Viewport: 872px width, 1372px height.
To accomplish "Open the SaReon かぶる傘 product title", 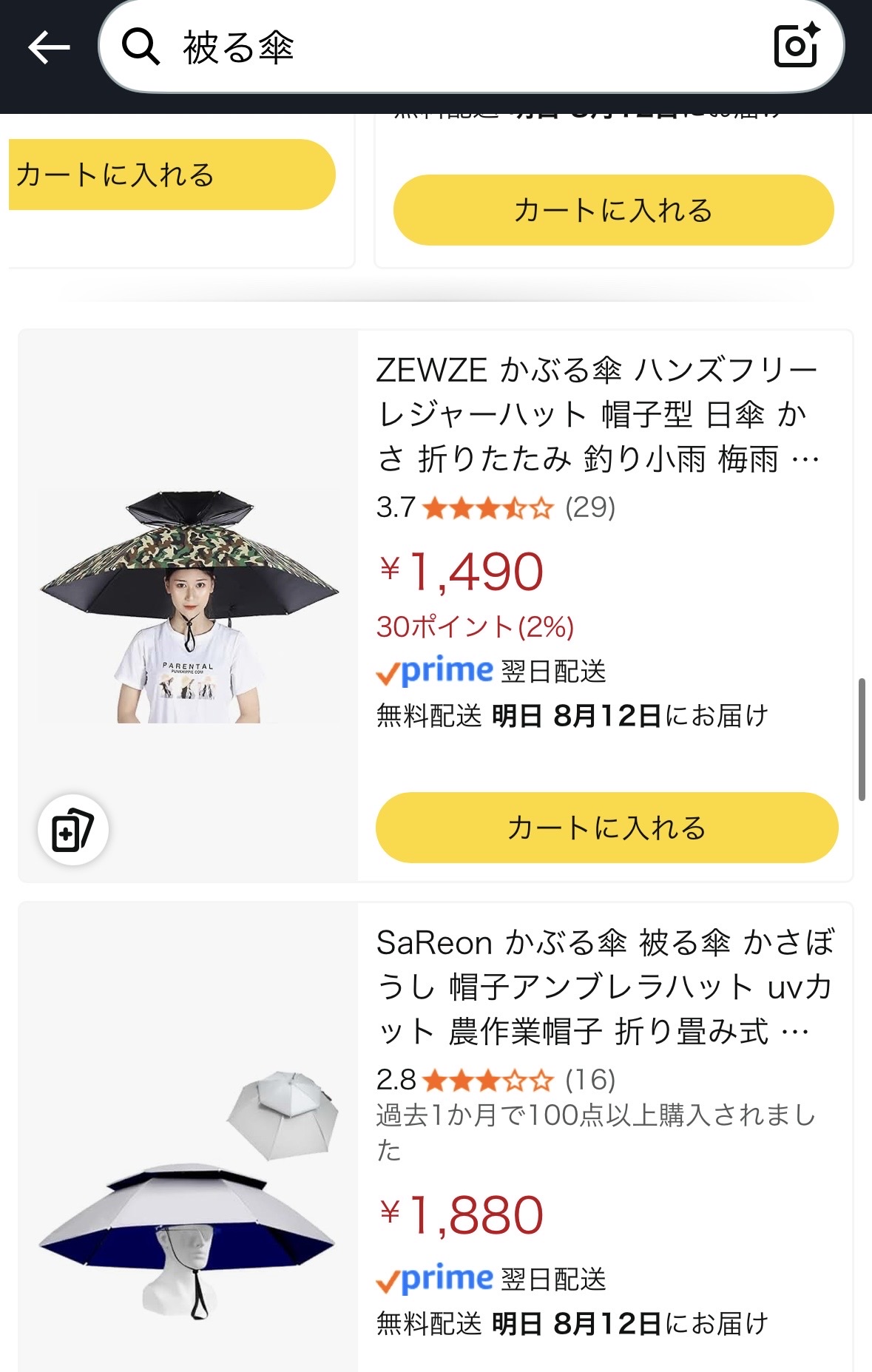I will [604, 987].
